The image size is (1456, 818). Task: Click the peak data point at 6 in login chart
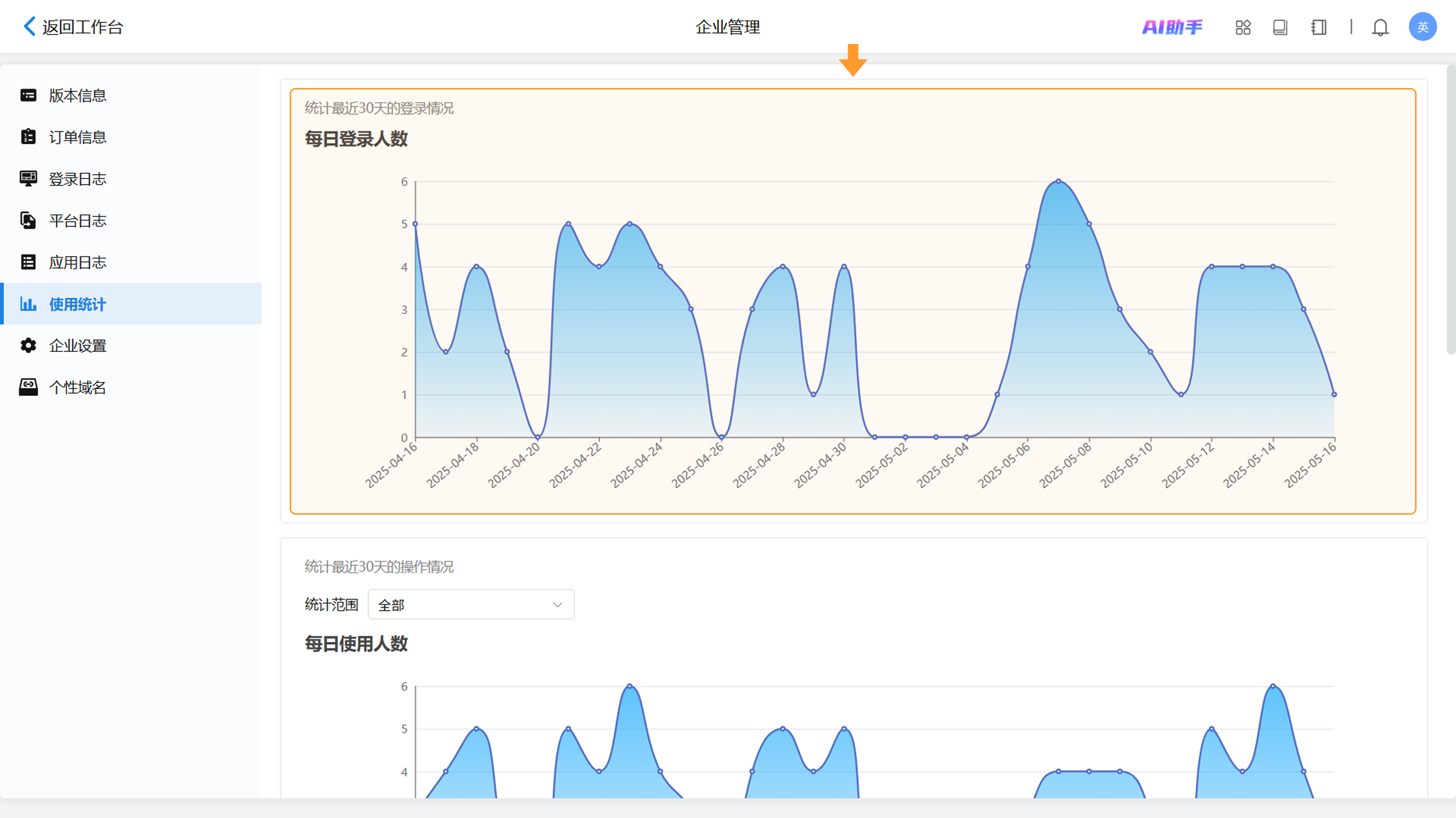tap(1059, 181)
